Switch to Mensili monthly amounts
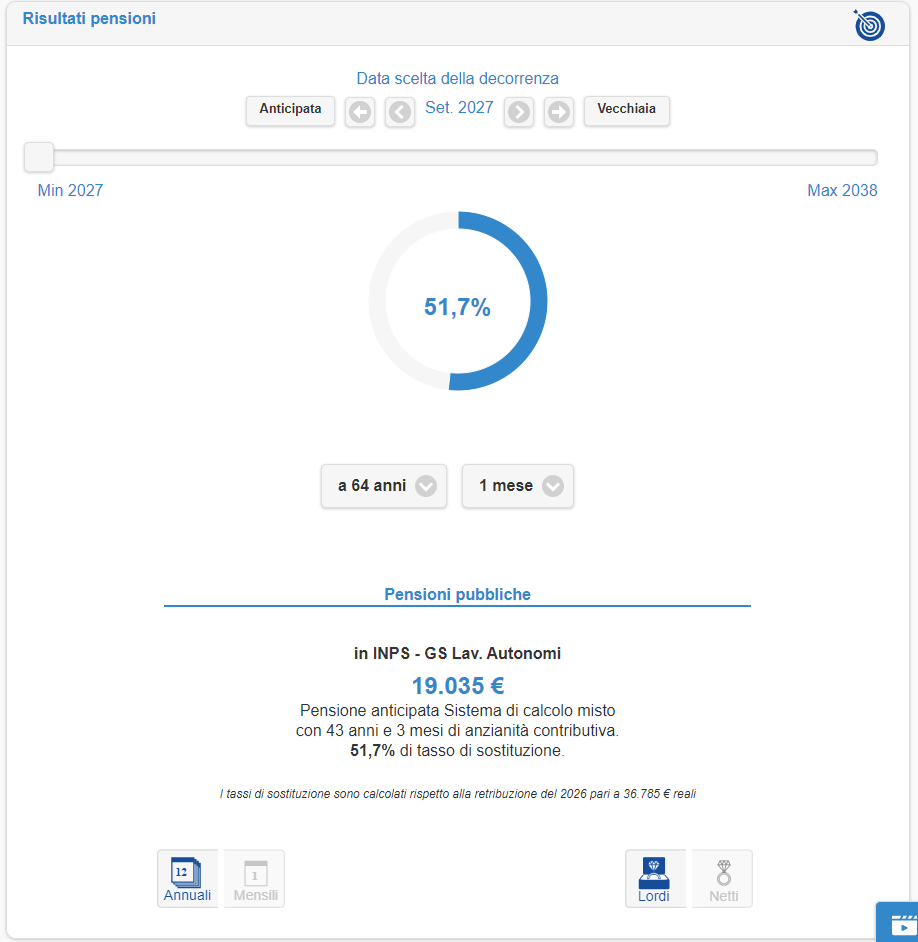Screen dimensions: 918x942 tap(255, 878)
